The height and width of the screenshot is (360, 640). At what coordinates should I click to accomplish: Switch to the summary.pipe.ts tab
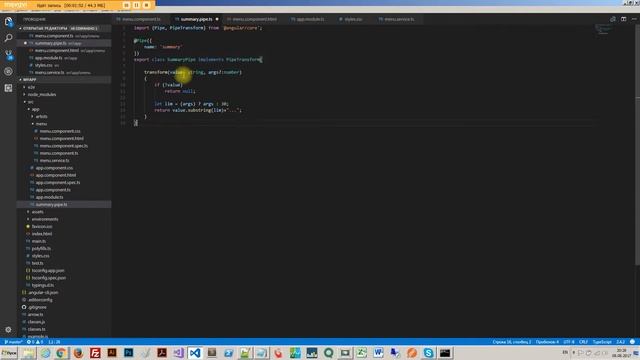(196, 19)
